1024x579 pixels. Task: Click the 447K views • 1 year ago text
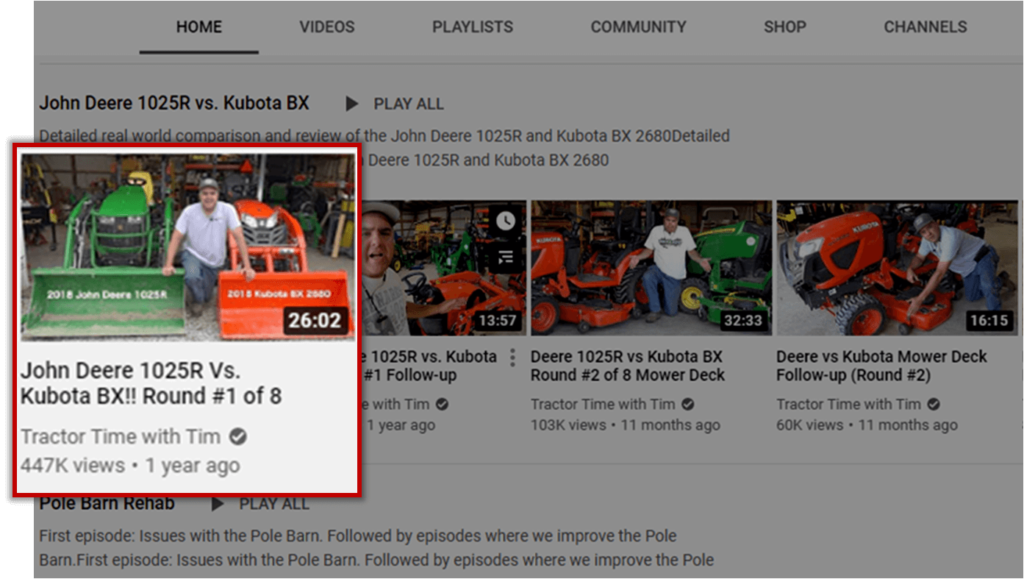pyautogui.click(x=130, y=465)
